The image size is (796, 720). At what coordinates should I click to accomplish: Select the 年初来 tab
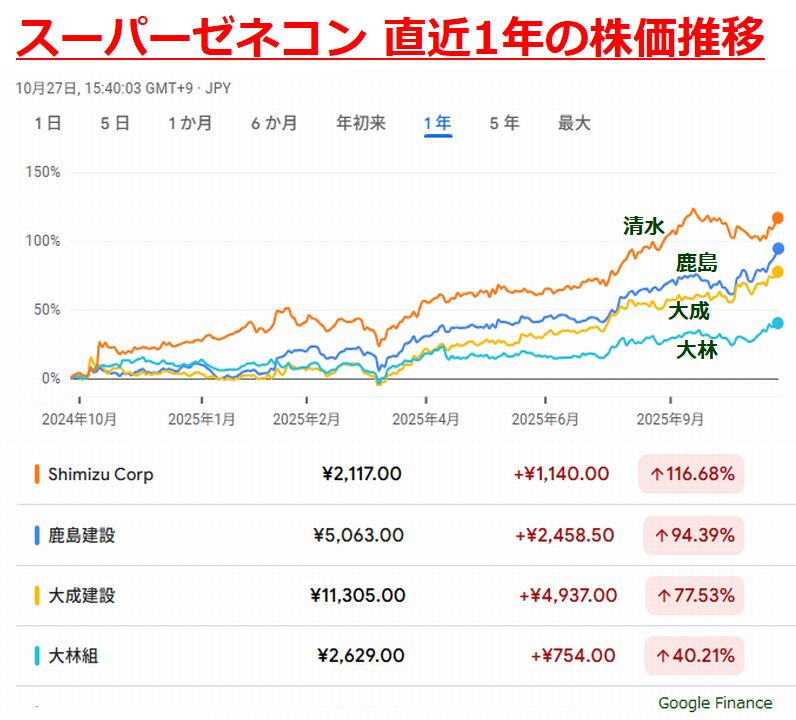361,123
